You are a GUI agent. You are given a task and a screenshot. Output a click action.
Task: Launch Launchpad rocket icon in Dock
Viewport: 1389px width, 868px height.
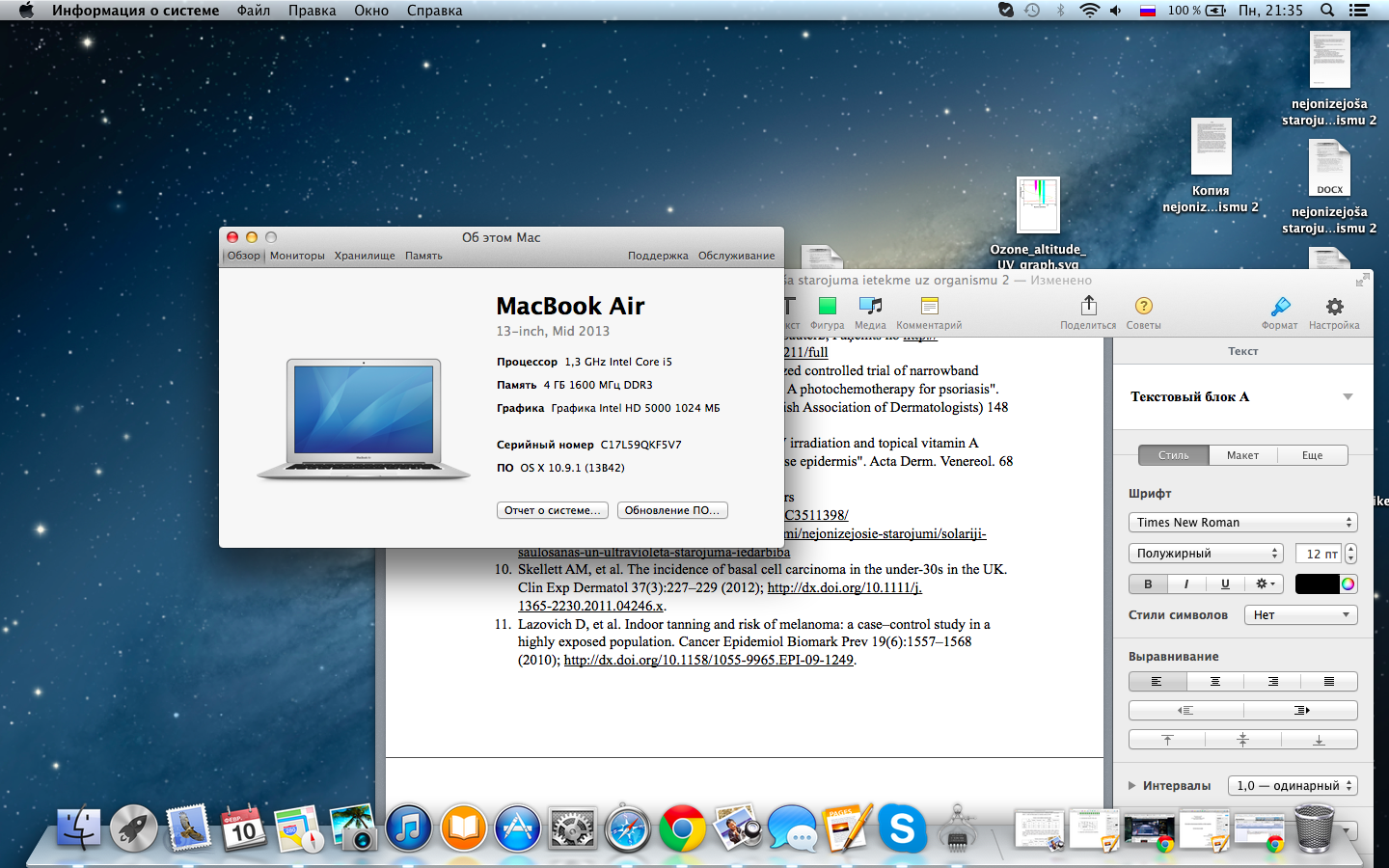tap(133, 827)
